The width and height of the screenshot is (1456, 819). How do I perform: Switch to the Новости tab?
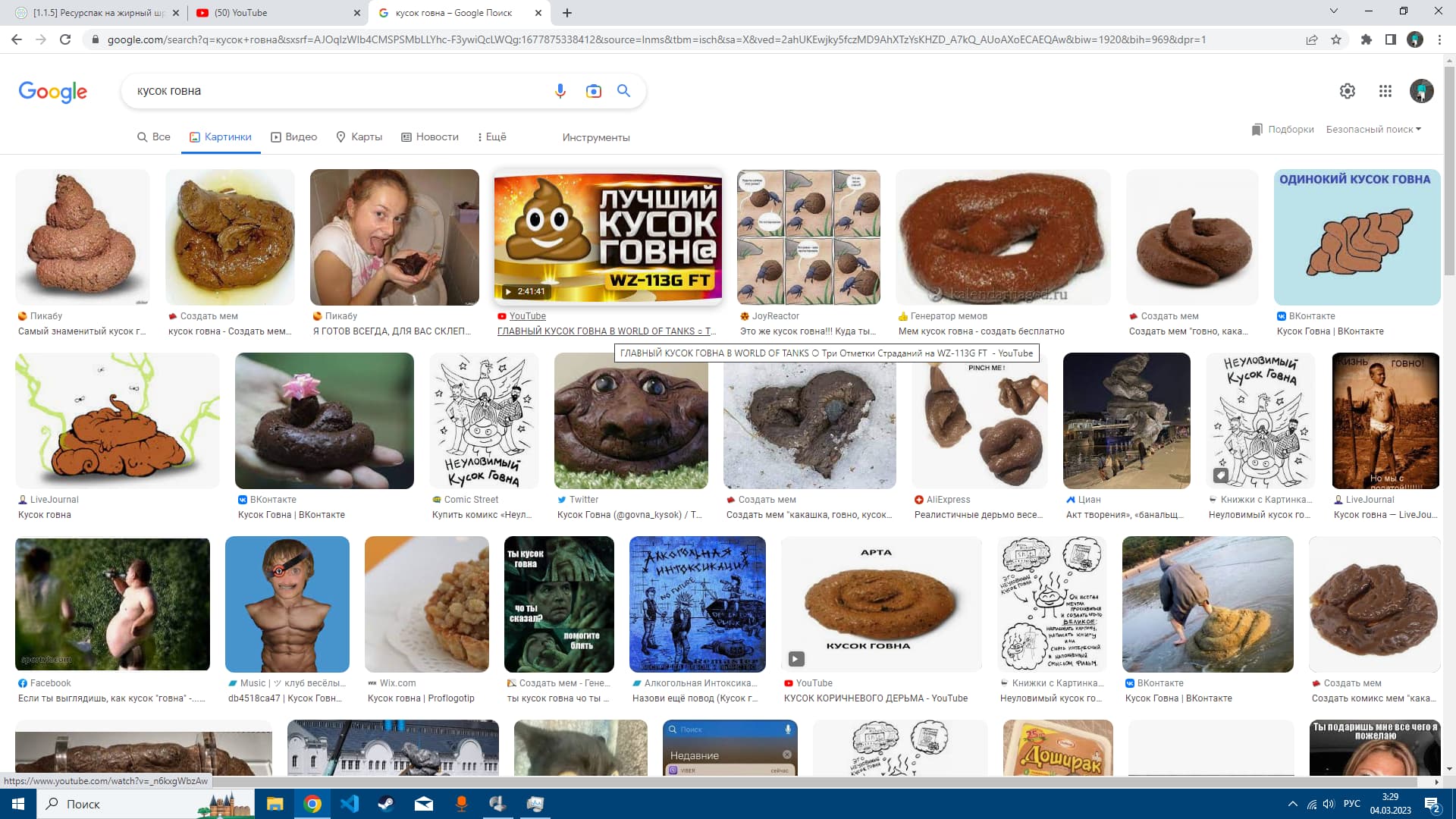[429, 137]
